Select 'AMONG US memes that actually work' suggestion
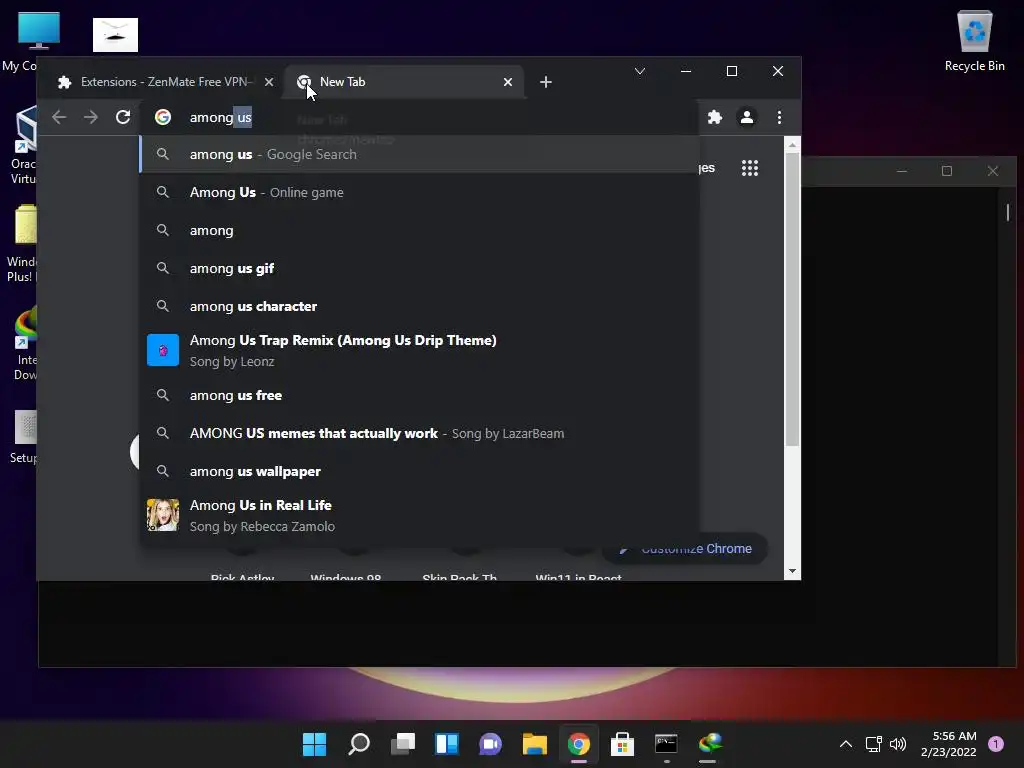 pos(419,433)
